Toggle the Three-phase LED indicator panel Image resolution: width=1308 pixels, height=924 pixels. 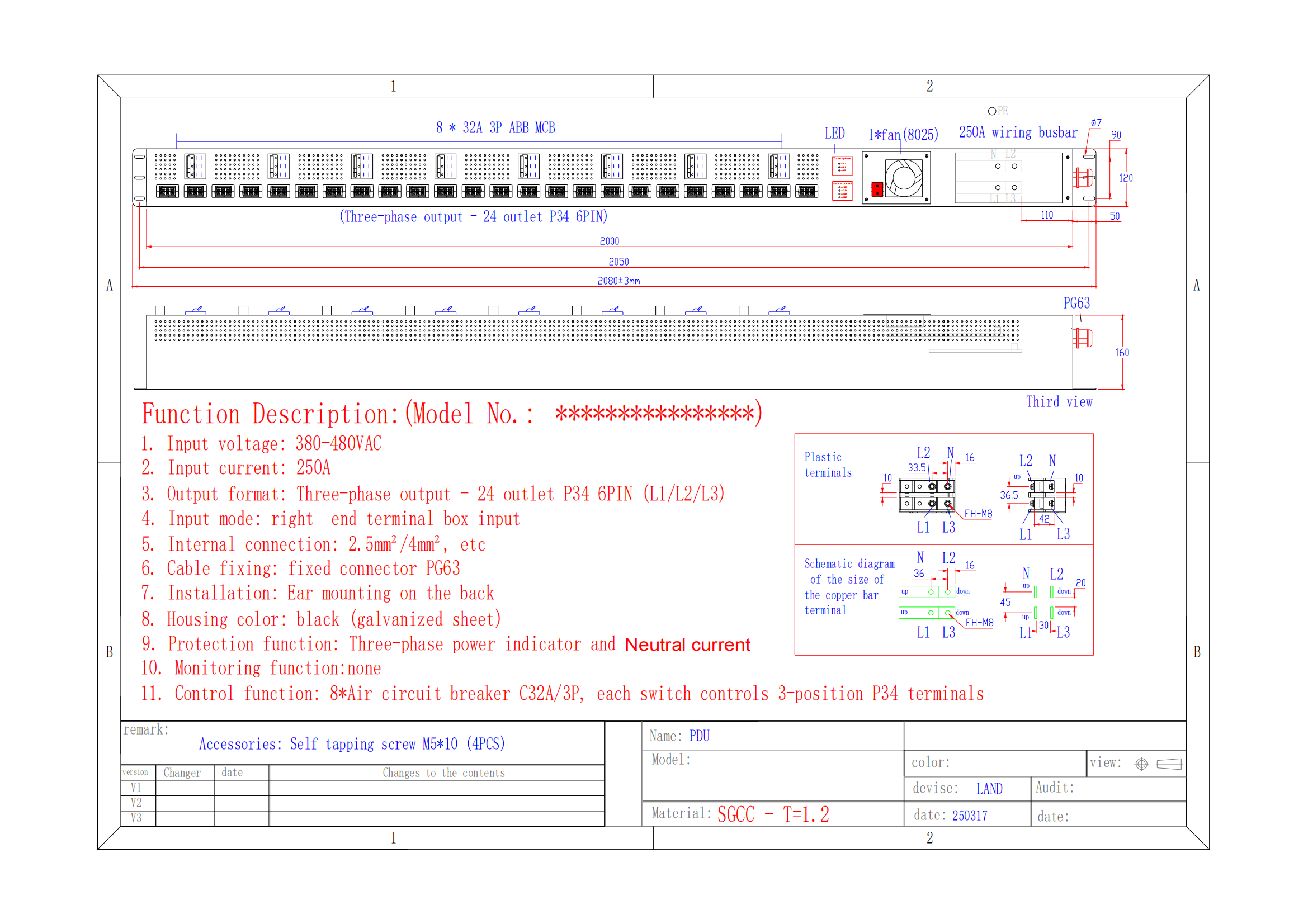coord(843,166)
